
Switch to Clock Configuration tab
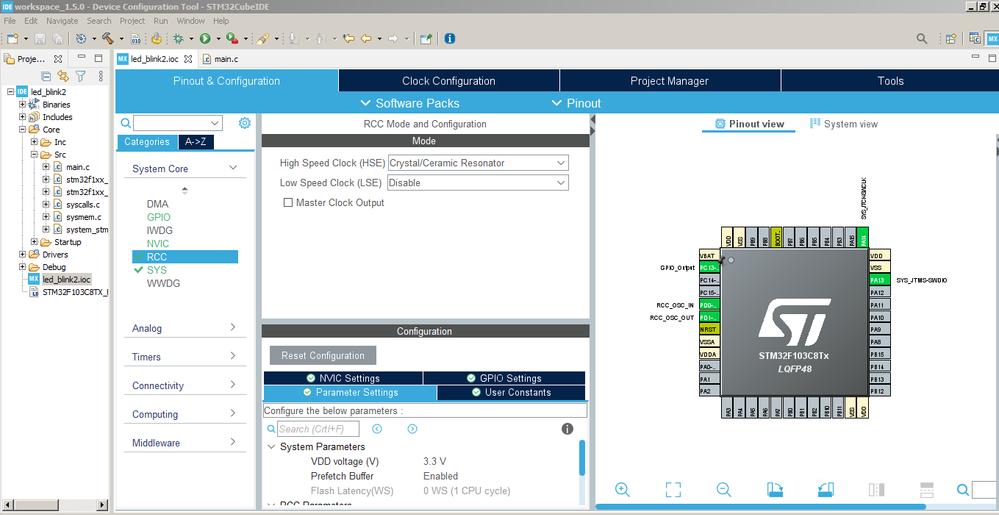pyautogui.click(x=449, y=81)
